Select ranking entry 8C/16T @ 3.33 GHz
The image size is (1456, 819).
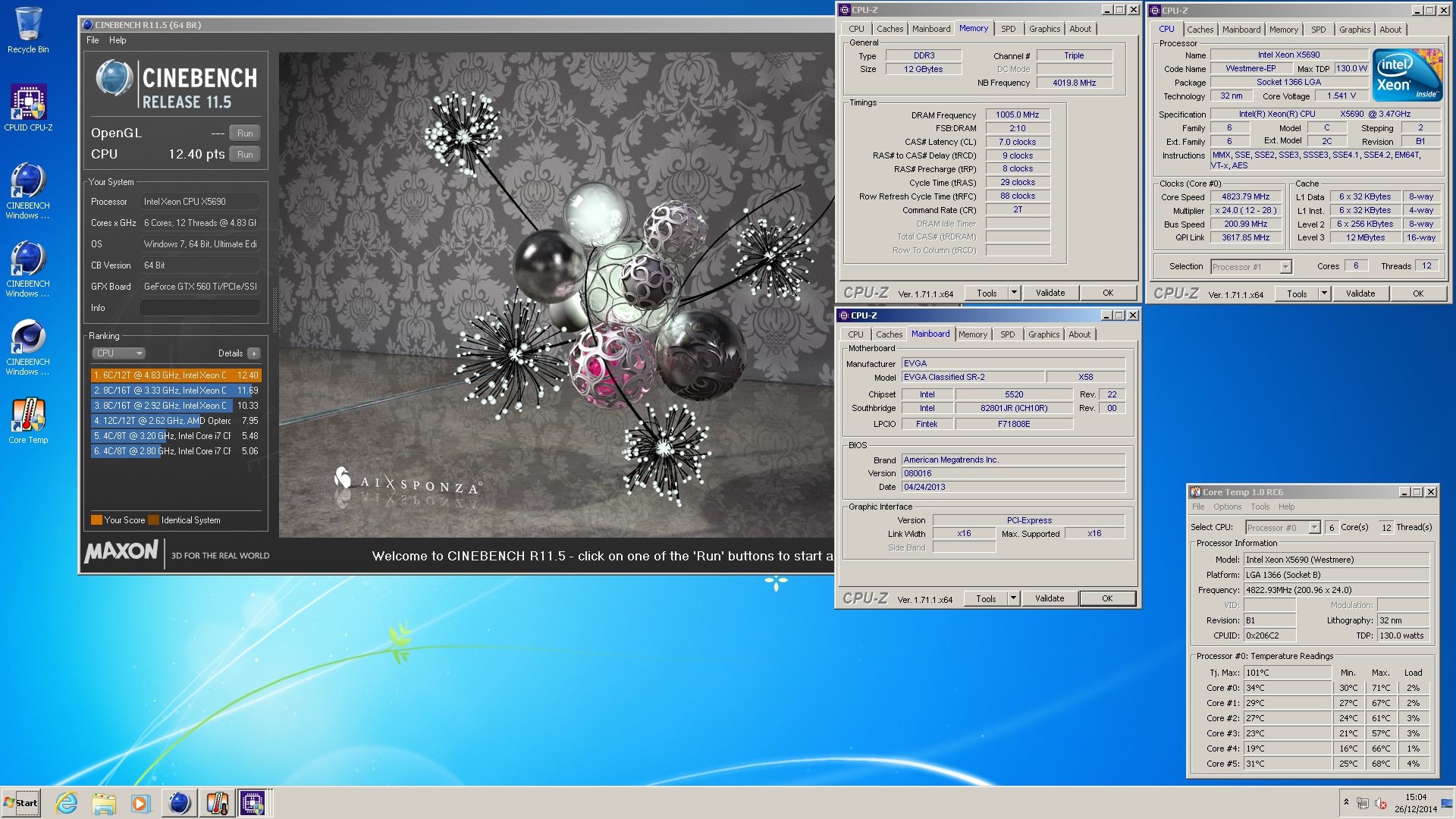[x=176, y=391]
